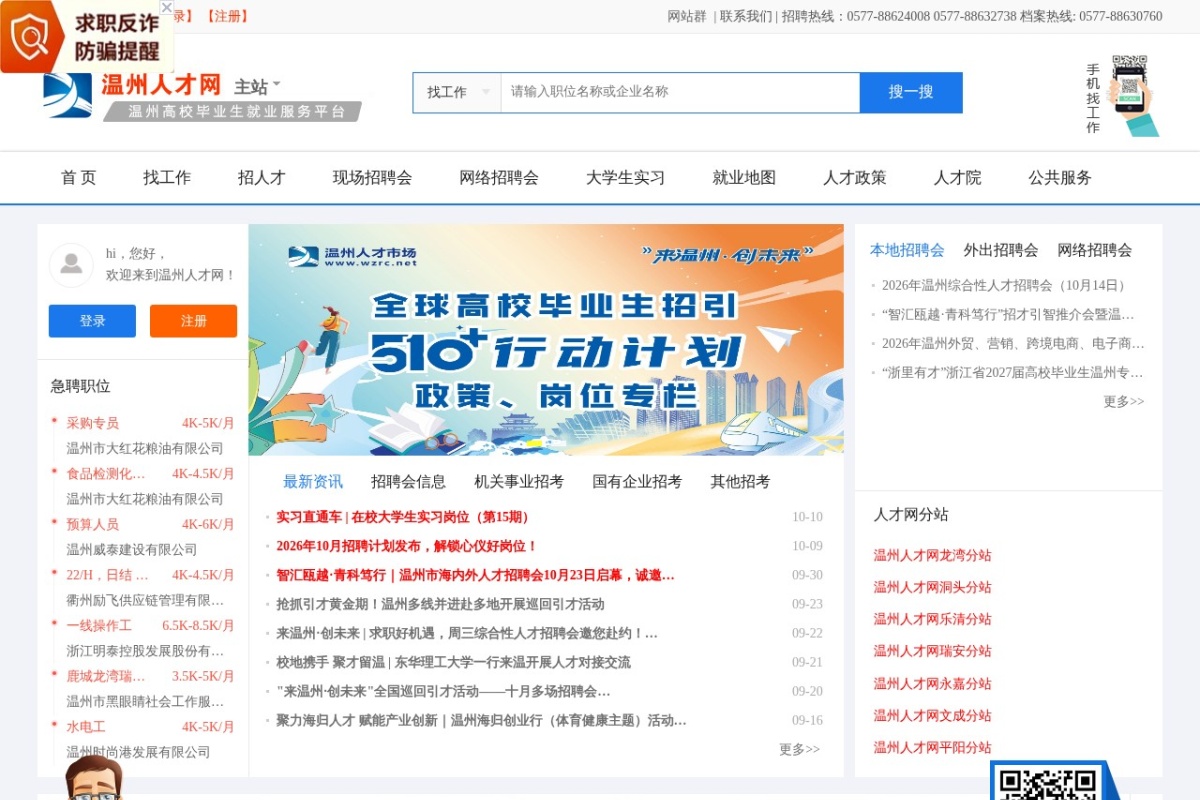1200x800 pixels.
Task: Open the 人才院 navigation item
Action: tap(958, 178)
